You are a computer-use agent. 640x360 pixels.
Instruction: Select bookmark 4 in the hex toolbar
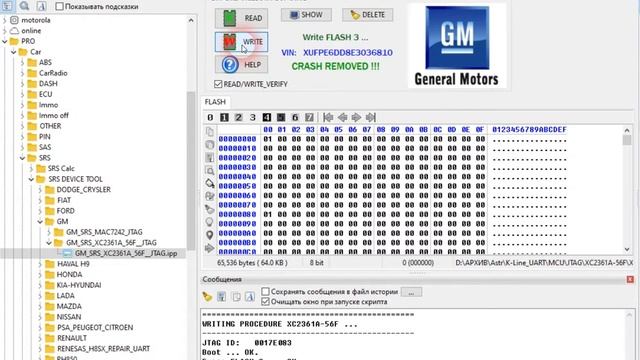point(267,118)
